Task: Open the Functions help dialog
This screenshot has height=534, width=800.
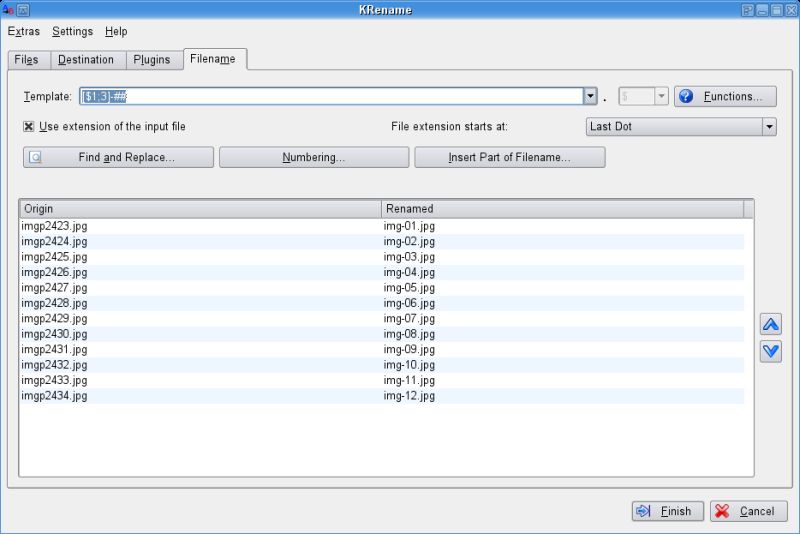Action: click(x=726, y=96)
